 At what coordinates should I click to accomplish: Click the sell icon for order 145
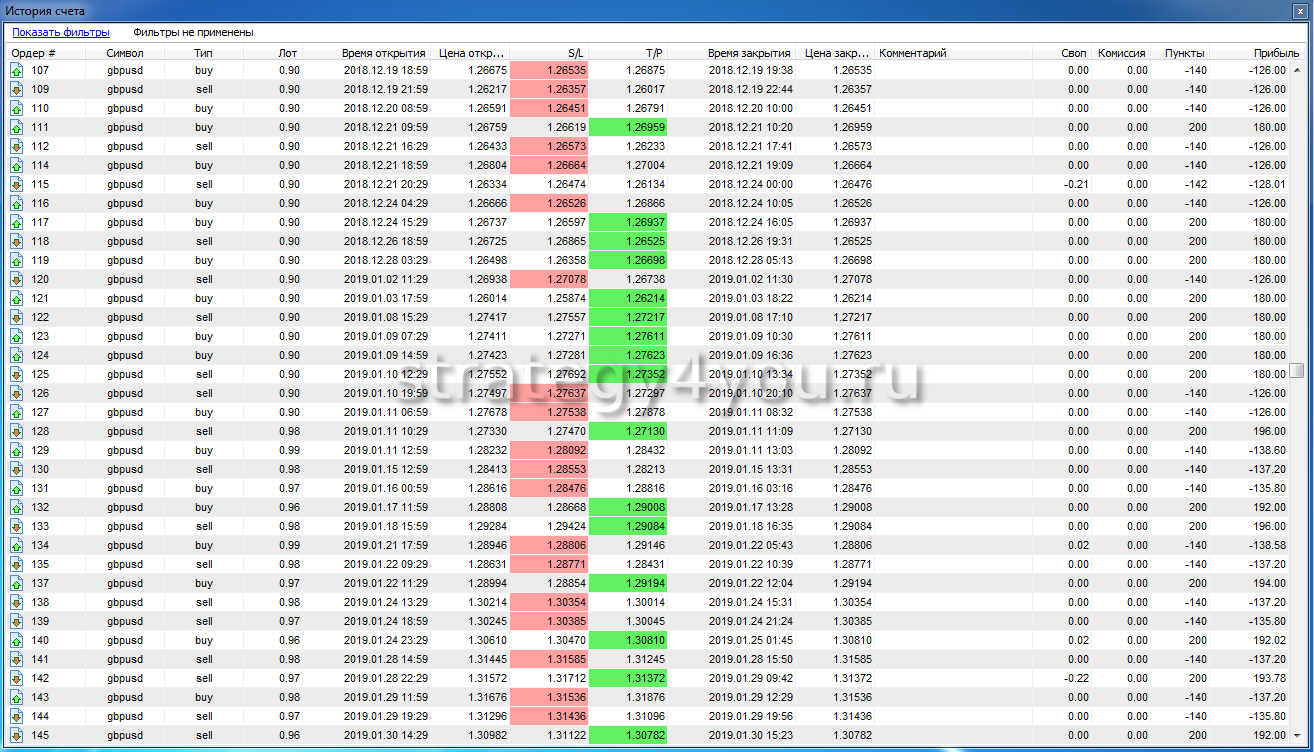(x=16, y=735)
